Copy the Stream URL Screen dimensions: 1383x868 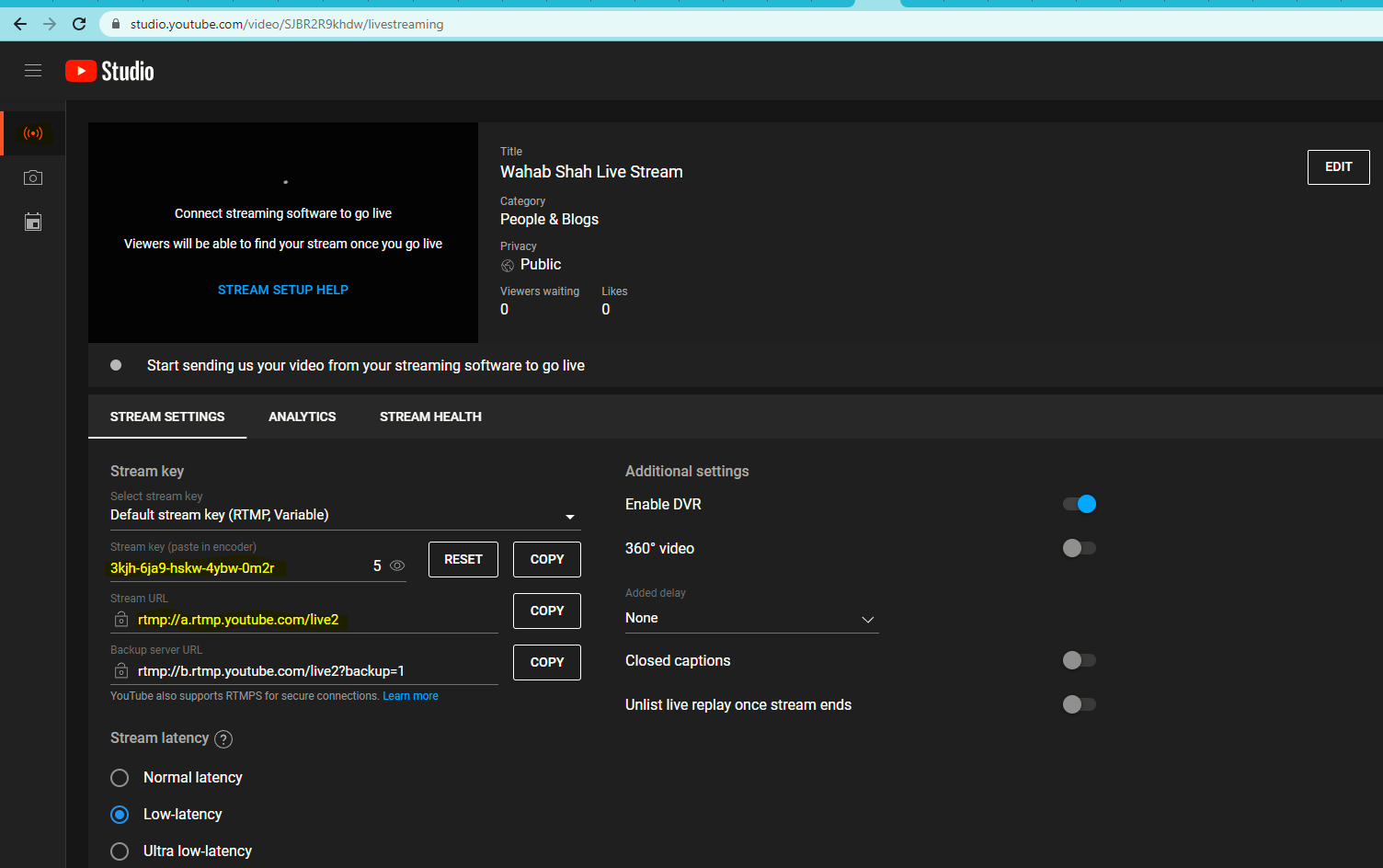(x=547, y=611)
